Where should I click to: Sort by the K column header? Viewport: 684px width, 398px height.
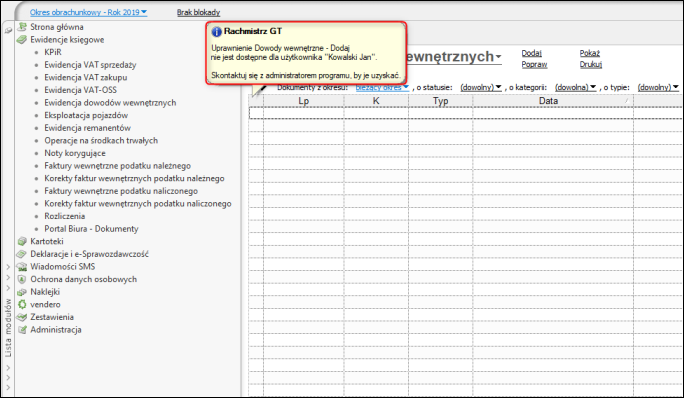tap(376, 101)
